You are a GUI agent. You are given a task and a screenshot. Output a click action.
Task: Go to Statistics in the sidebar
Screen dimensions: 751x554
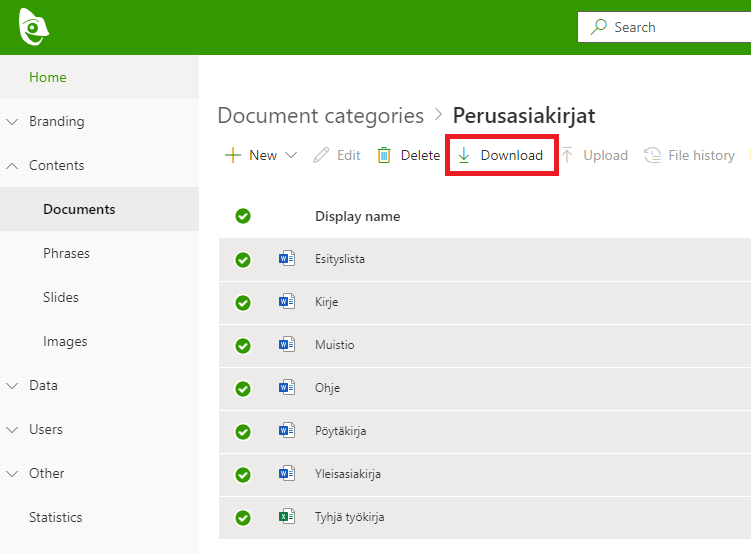55,517
